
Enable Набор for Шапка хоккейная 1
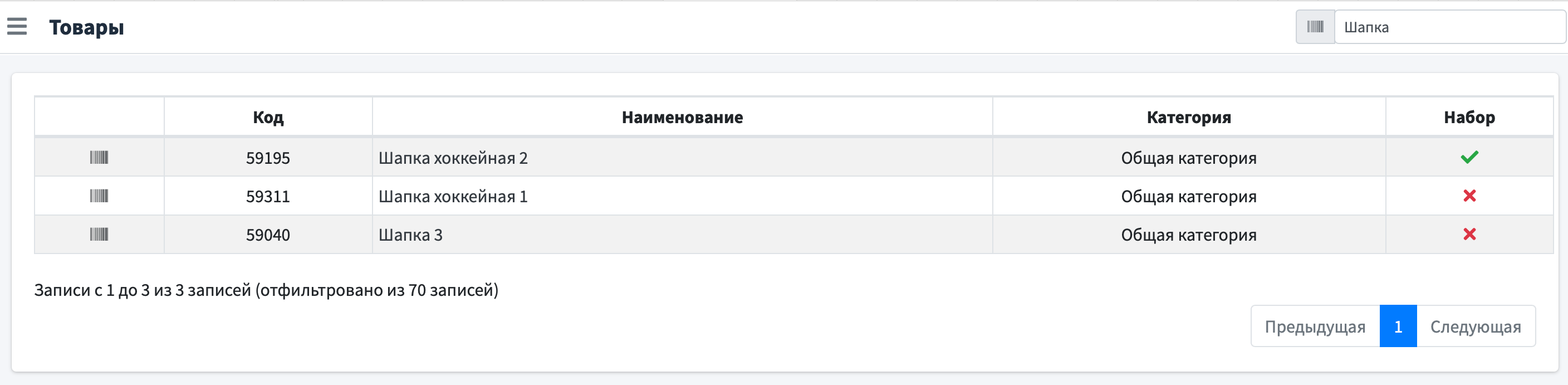pos(1469,196)
